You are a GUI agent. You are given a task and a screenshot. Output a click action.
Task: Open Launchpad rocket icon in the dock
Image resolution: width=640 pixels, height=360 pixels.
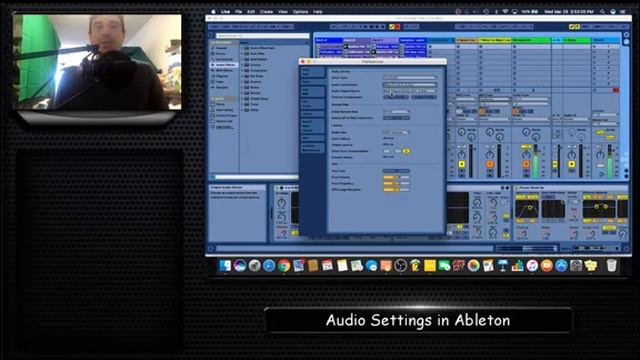tap(254, 266)
